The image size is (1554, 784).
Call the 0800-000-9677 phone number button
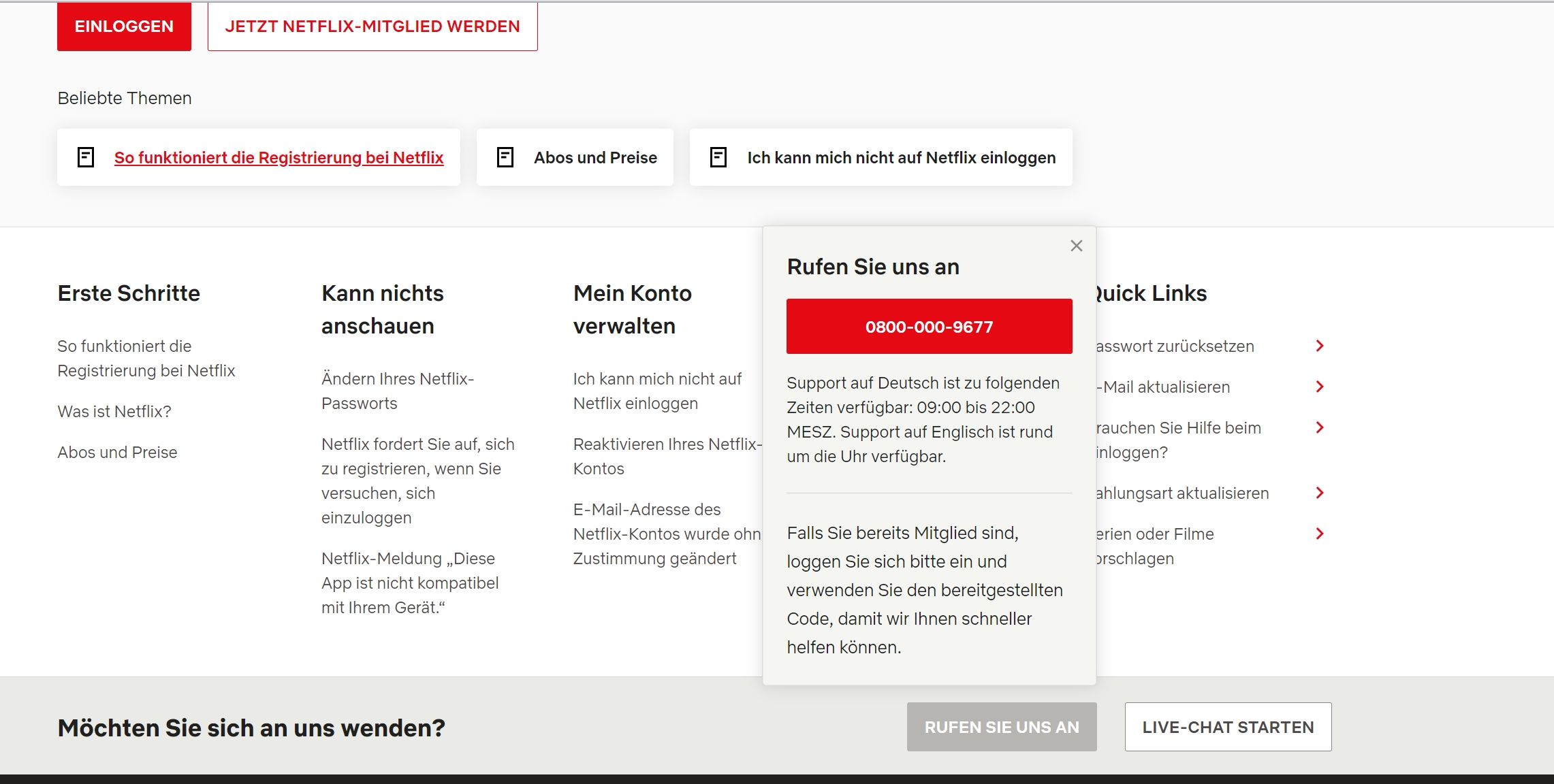click(x=929, y=327)
